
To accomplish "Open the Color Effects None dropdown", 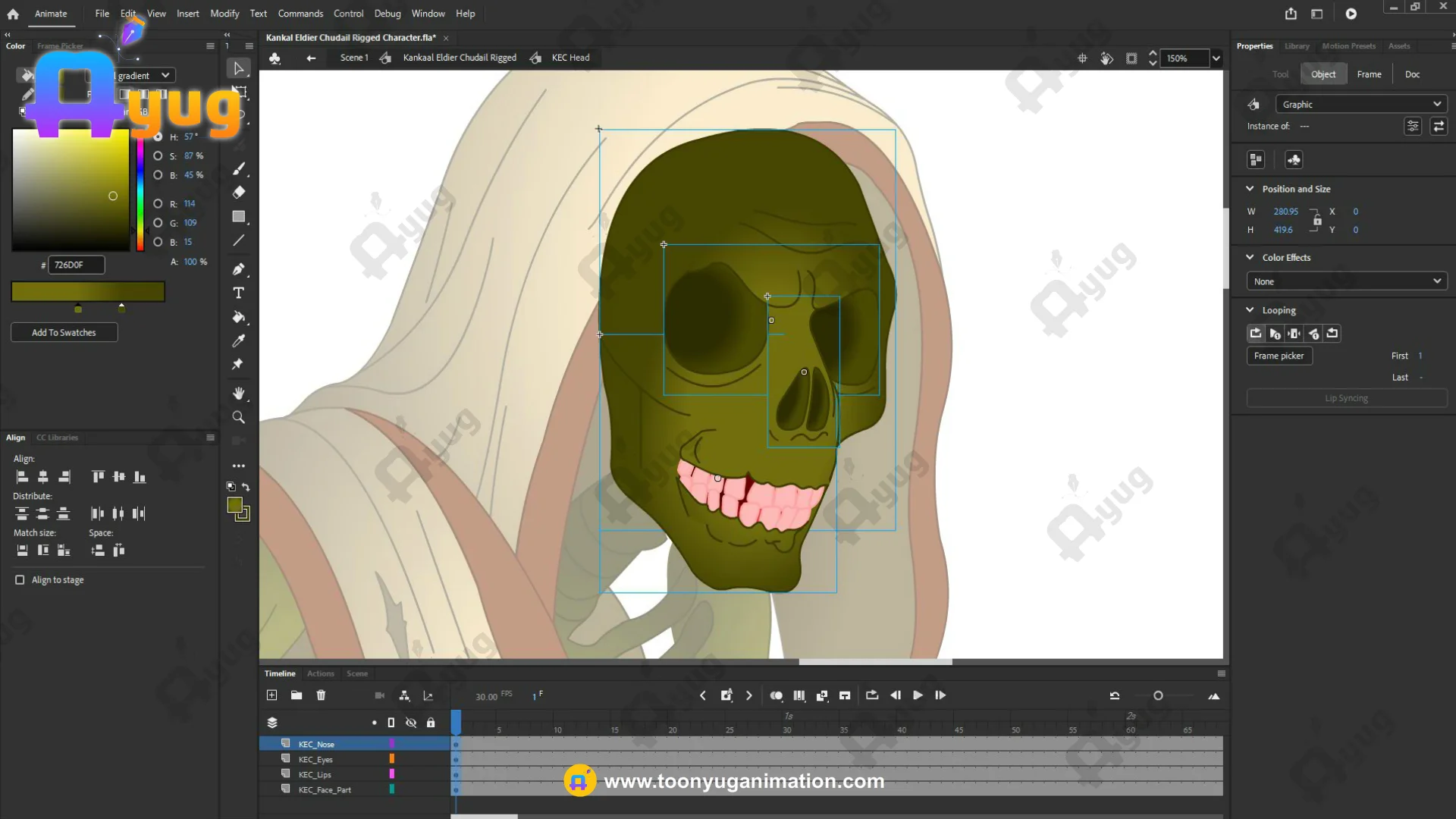I will (x=1346, y=281).
